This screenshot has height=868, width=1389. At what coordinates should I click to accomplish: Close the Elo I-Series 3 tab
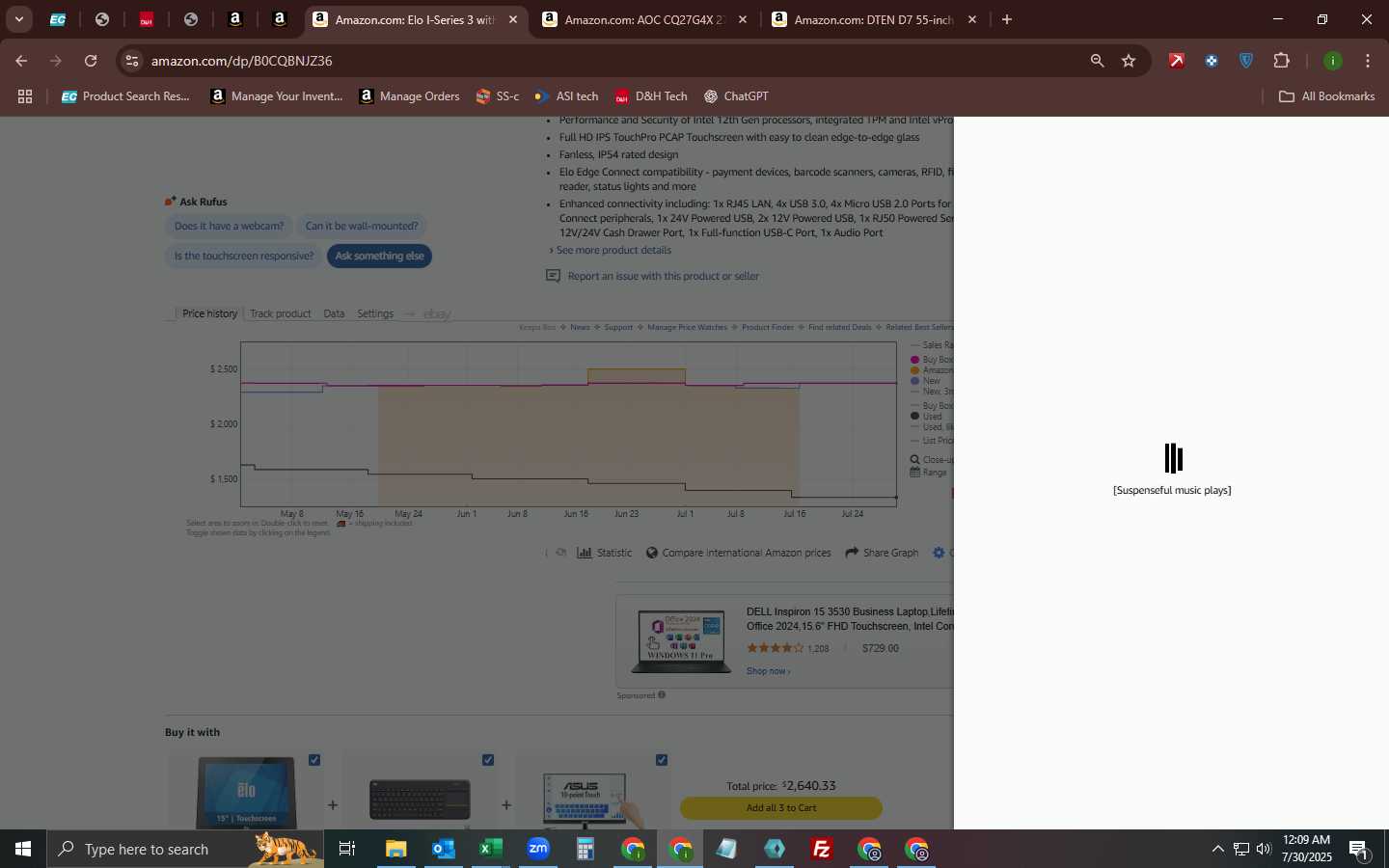513,19
